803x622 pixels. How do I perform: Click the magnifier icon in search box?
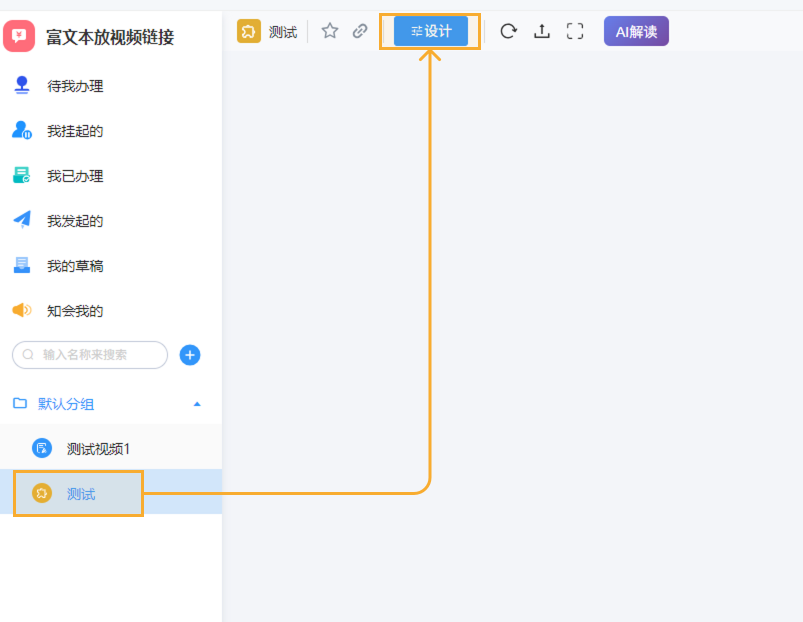click(x=28, y=355)
